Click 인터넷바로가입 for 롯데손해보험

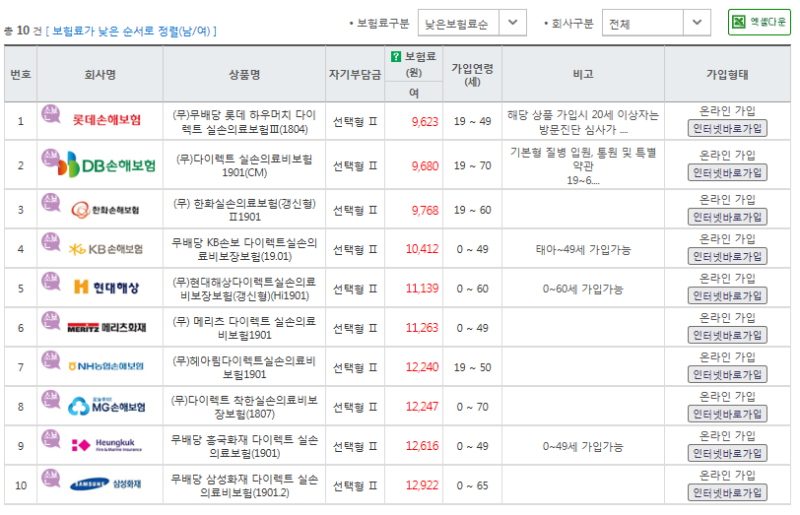coord(727,129)
